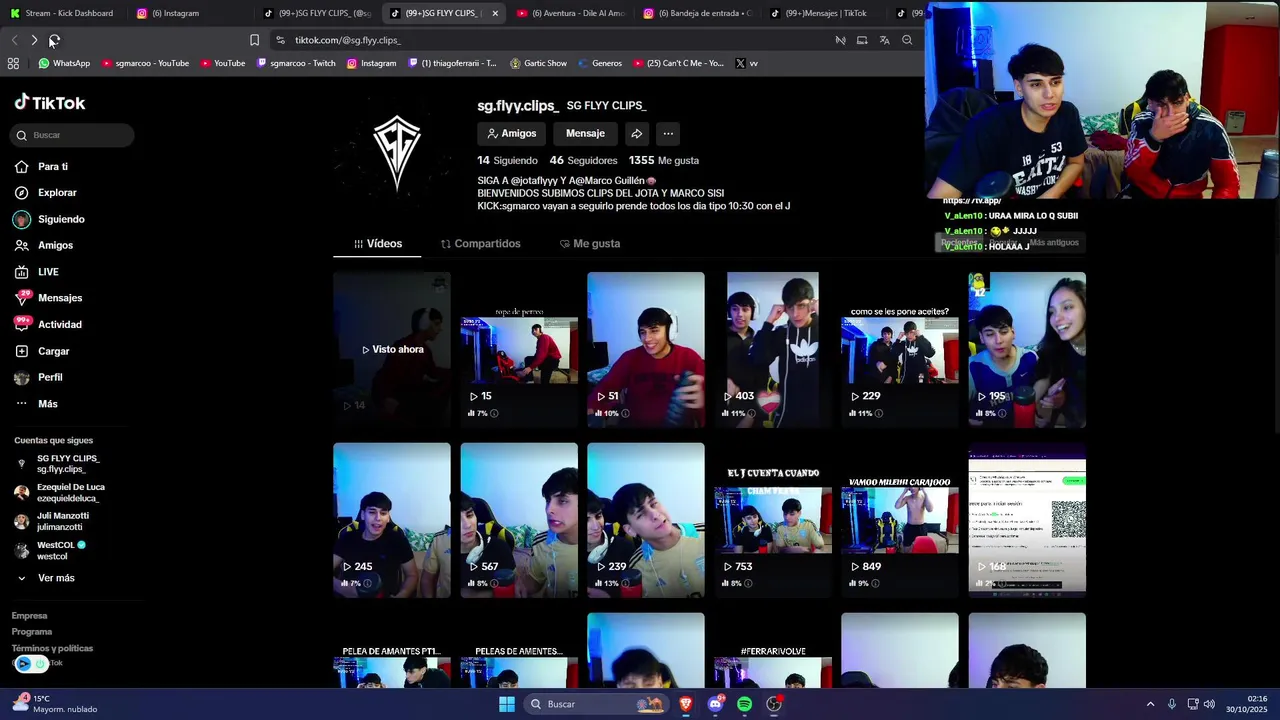The image size is (1280, 720).
Task: Open the WhatsApp bookmark
Action: point(64,63)
